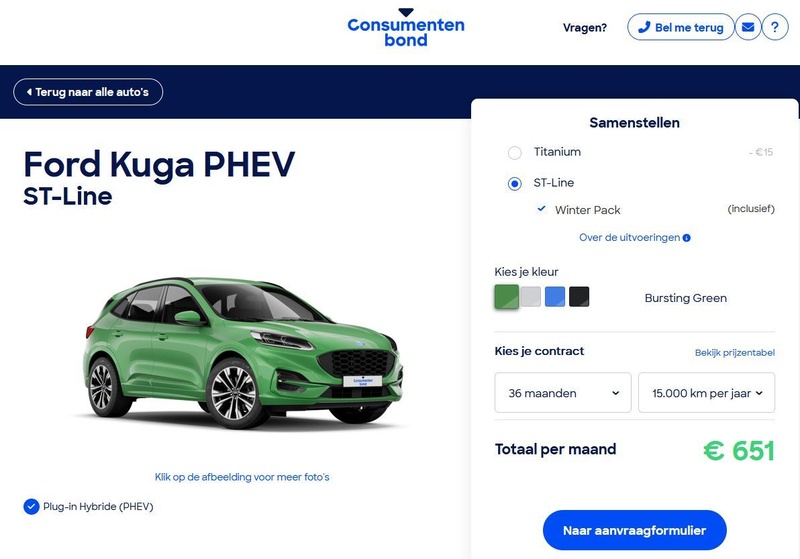800x559 pixels.
Task: Click the green Ford Kuga car image
Action: [243, 353]
